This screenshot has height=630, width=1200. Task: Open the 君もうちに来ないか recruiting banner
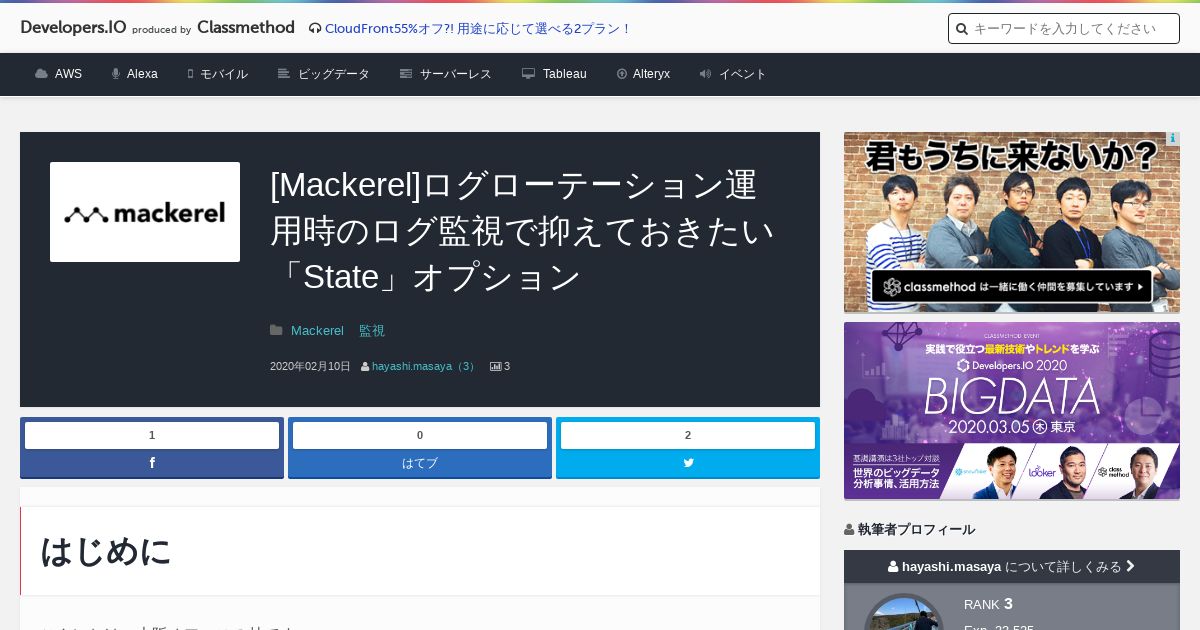point(1012,222)
